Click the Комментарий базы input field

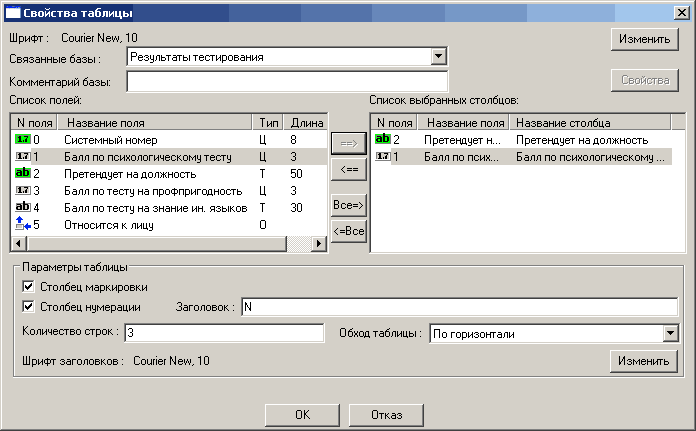click(x=287, y=82)
